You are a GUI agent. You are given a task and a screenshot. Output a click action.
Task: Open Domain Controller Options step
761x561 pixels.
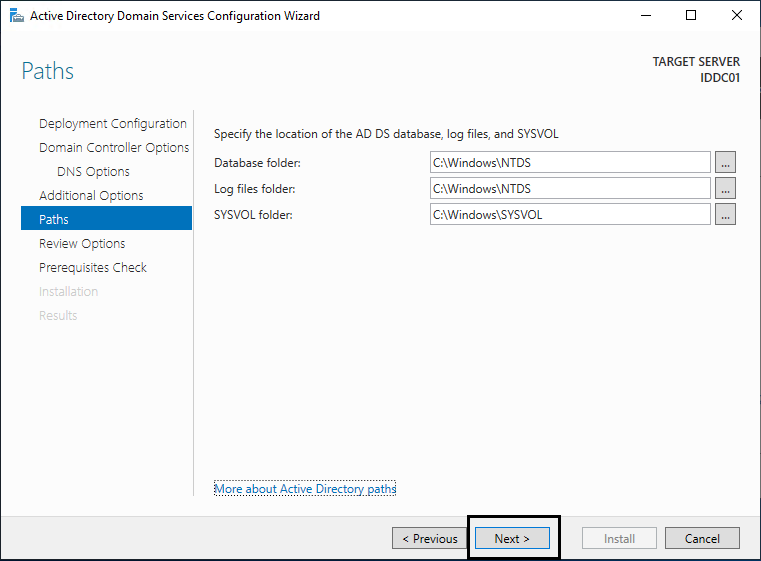pos(114,148)
